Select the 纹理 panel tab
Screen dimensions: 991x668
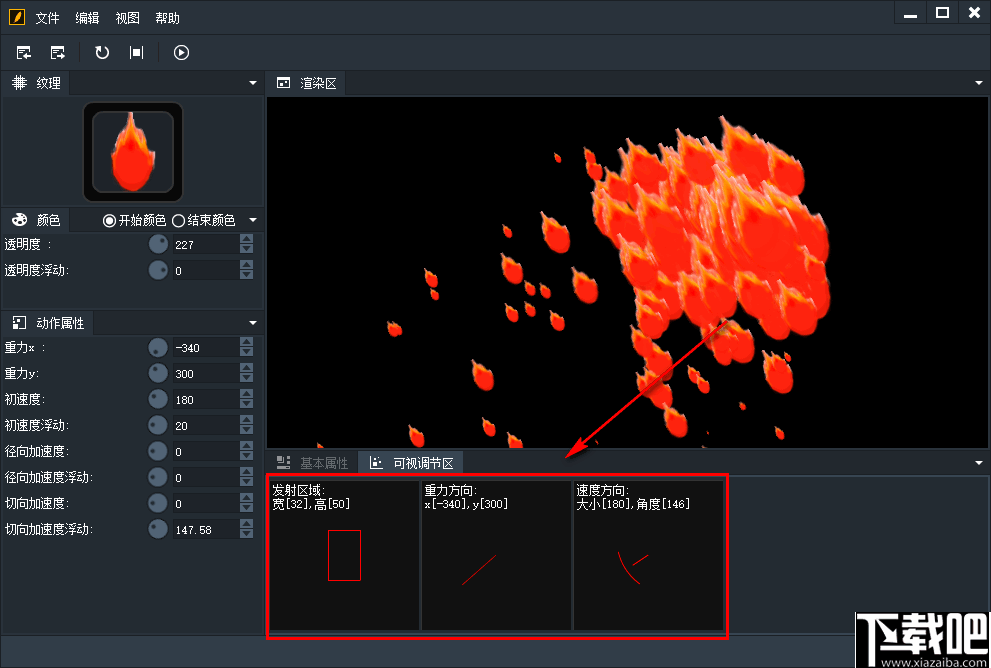pyautogui.click(x=37, y=83)
